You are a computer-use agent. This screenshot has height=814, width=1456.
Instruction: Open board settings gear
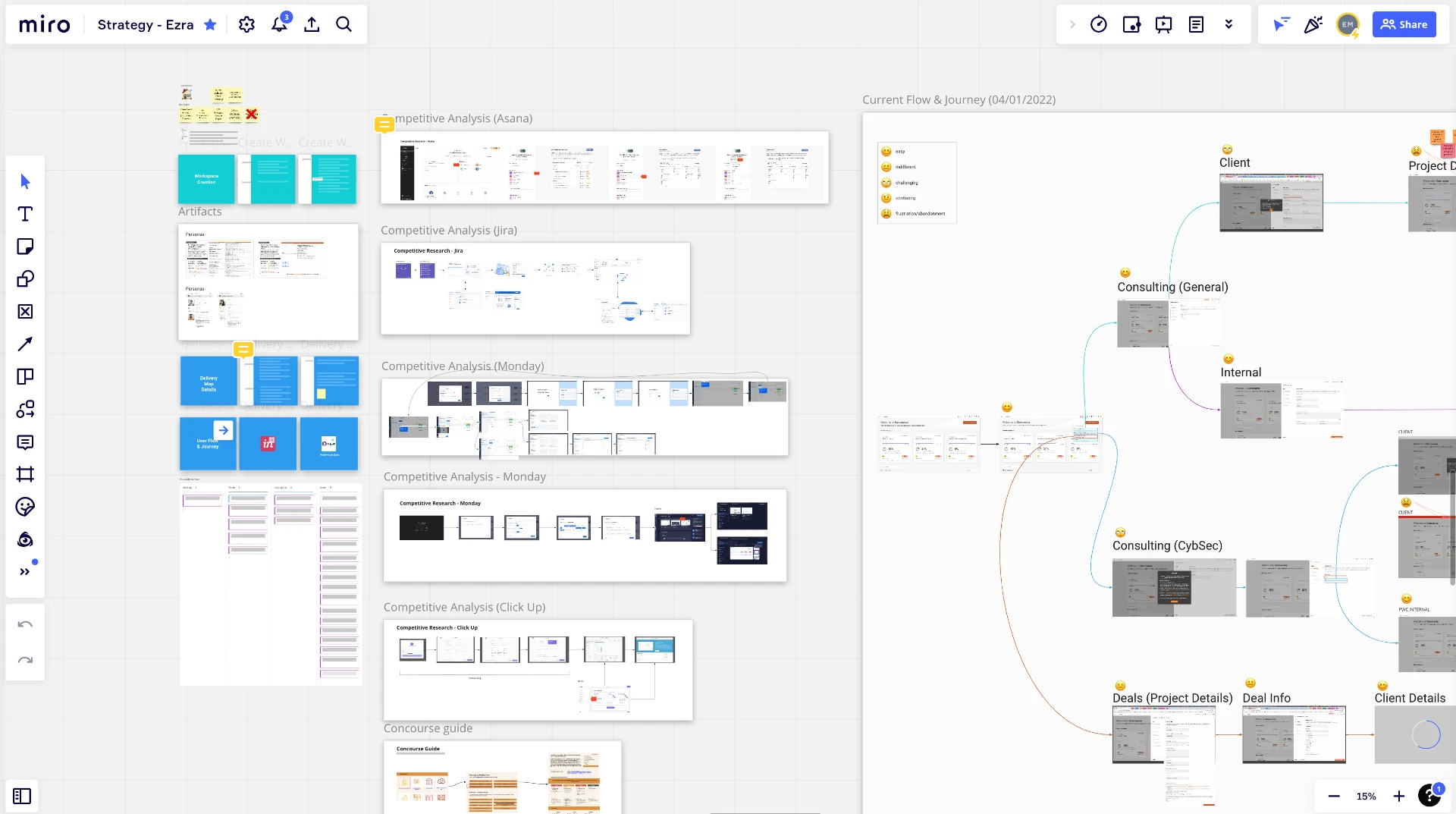(x=246, y=25)
